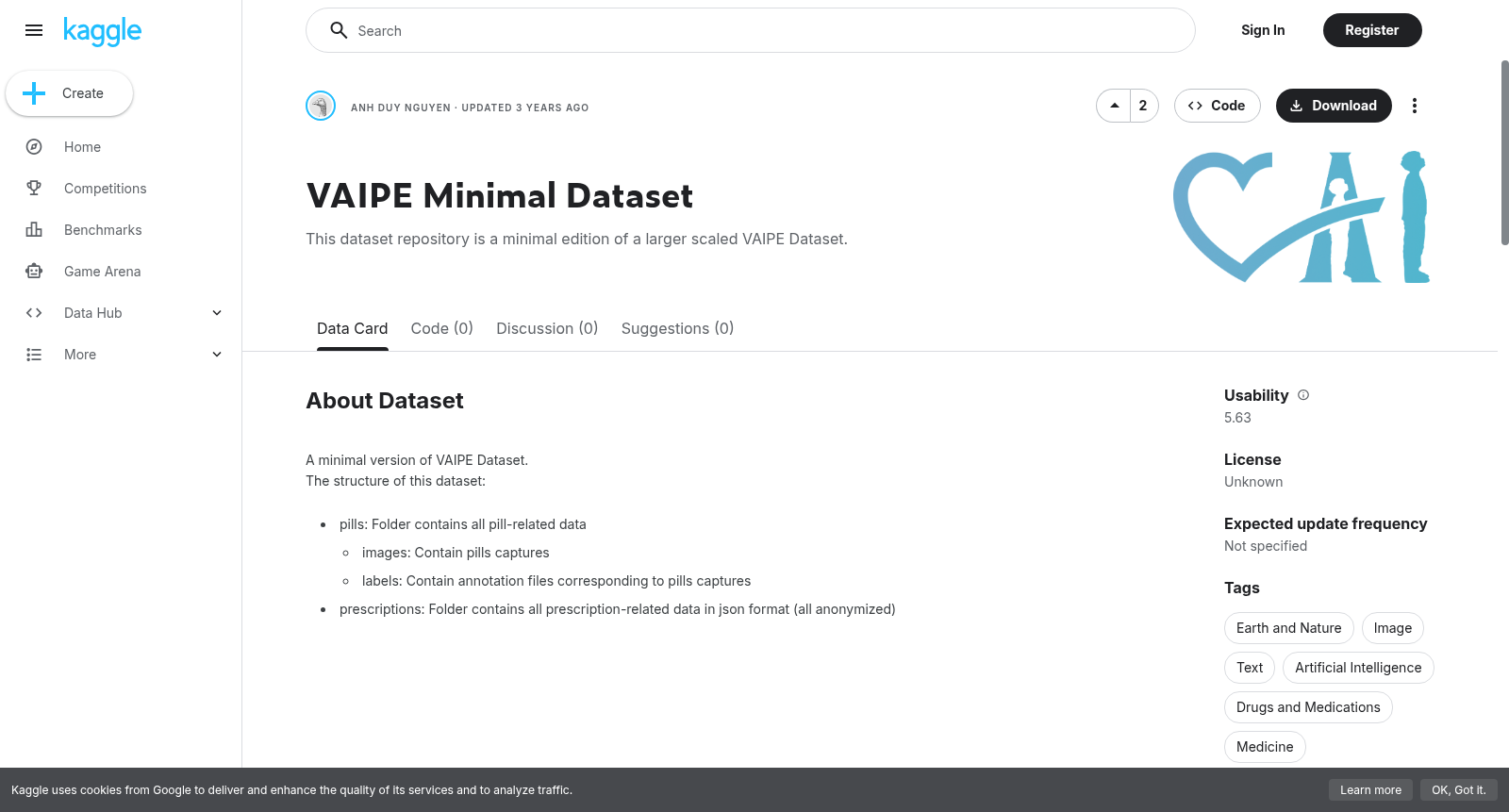Screen dimensions: 1509x812
Task: Click the author name ANH DUY NGUYEN
Action: (401, 108)
